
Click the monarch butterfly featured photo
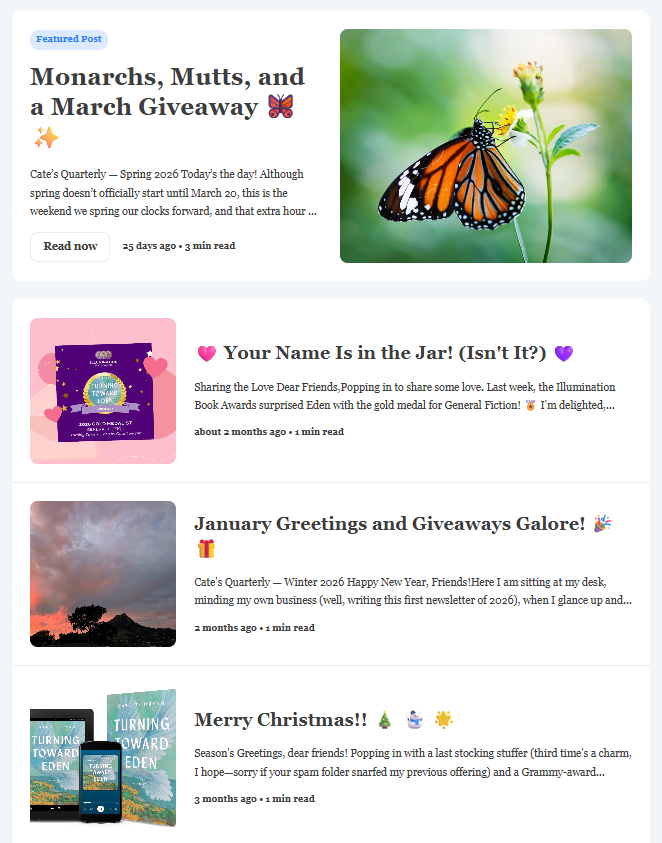click(486, 146)
